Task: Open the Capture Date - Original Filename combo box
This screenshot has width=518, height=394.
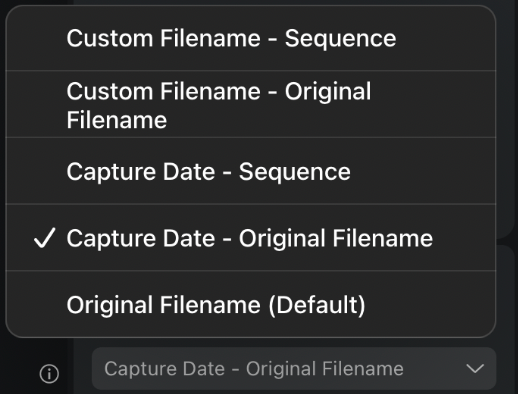Action: tap(294, 369)
